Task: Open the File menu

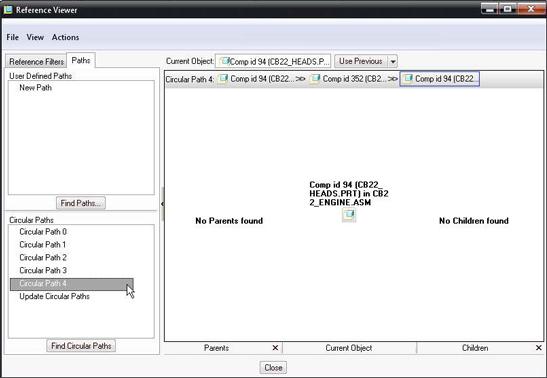Action: [x=13, y=37]
